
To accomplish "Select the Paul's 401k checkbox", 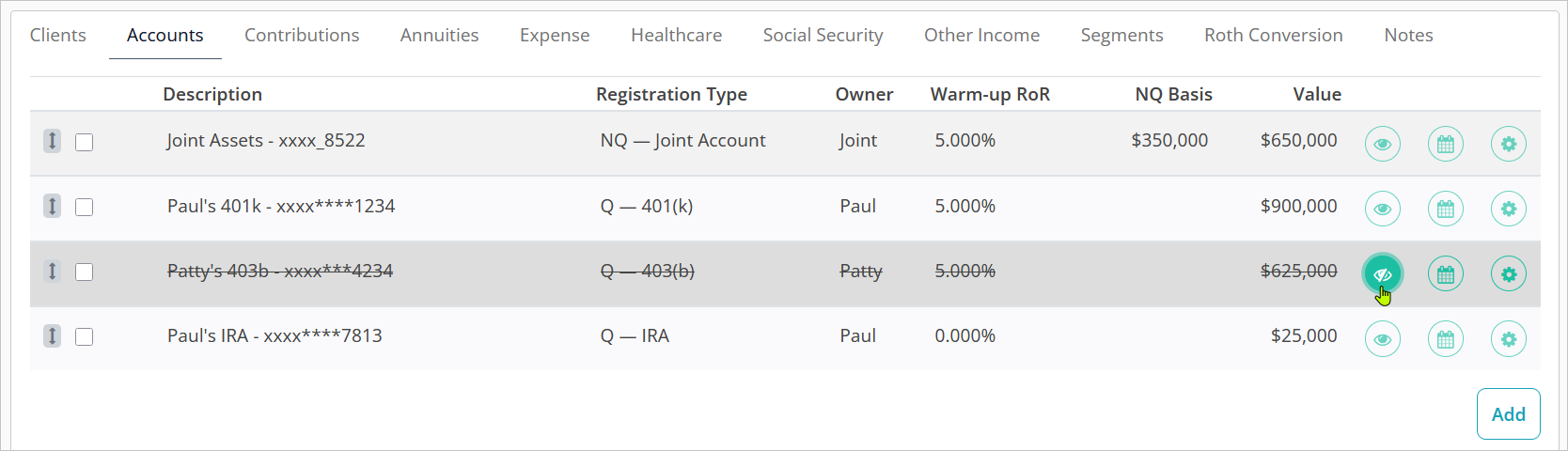I will [x=85, y=207].
